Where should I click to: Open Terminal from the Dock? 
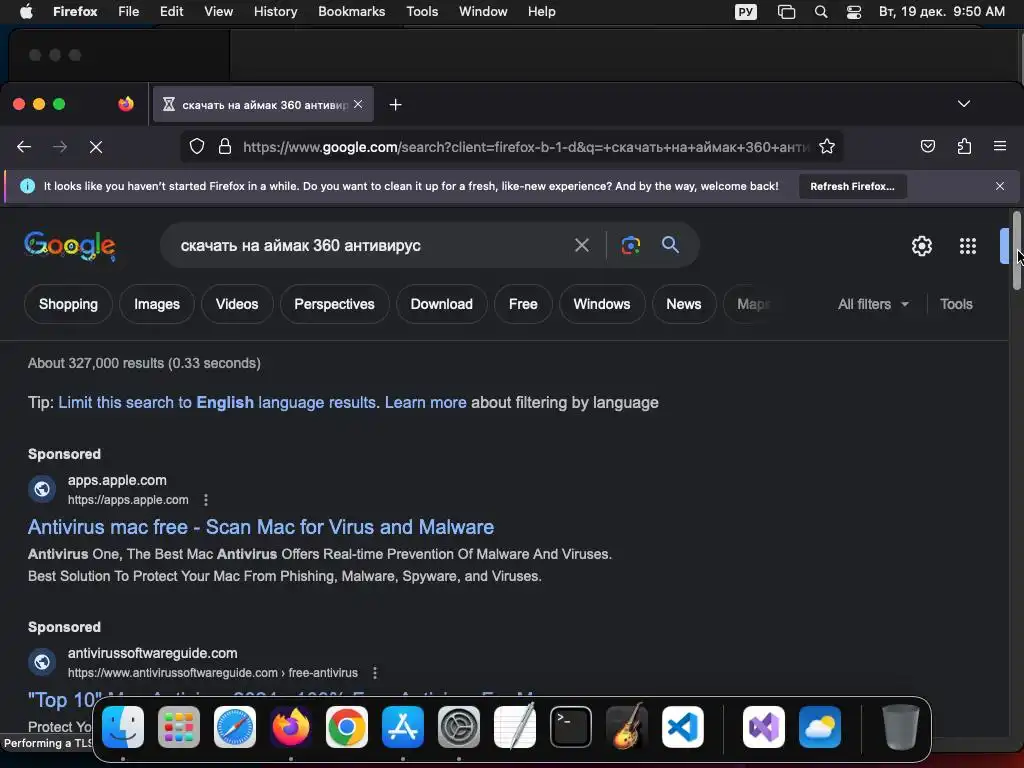click(571, 727)
